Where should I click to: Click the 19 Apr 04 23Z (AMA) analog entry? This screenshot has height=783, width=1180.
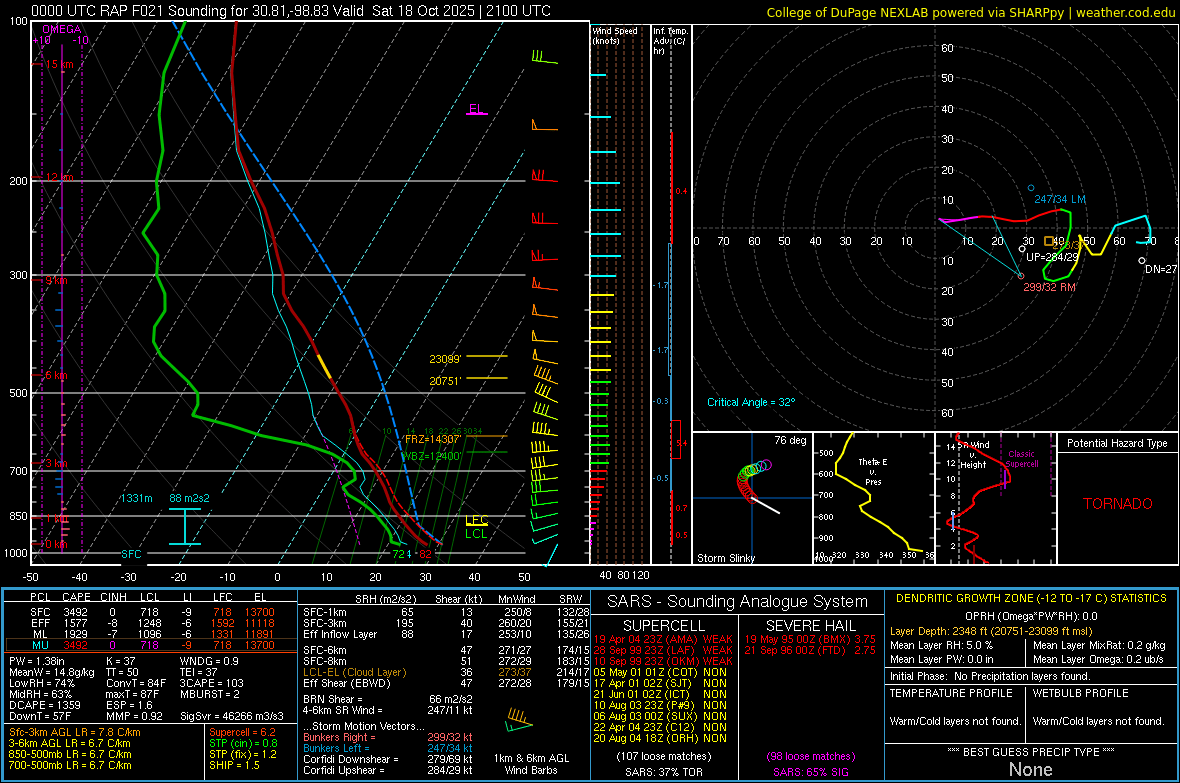pyautogui.click(x=662, y=639)
